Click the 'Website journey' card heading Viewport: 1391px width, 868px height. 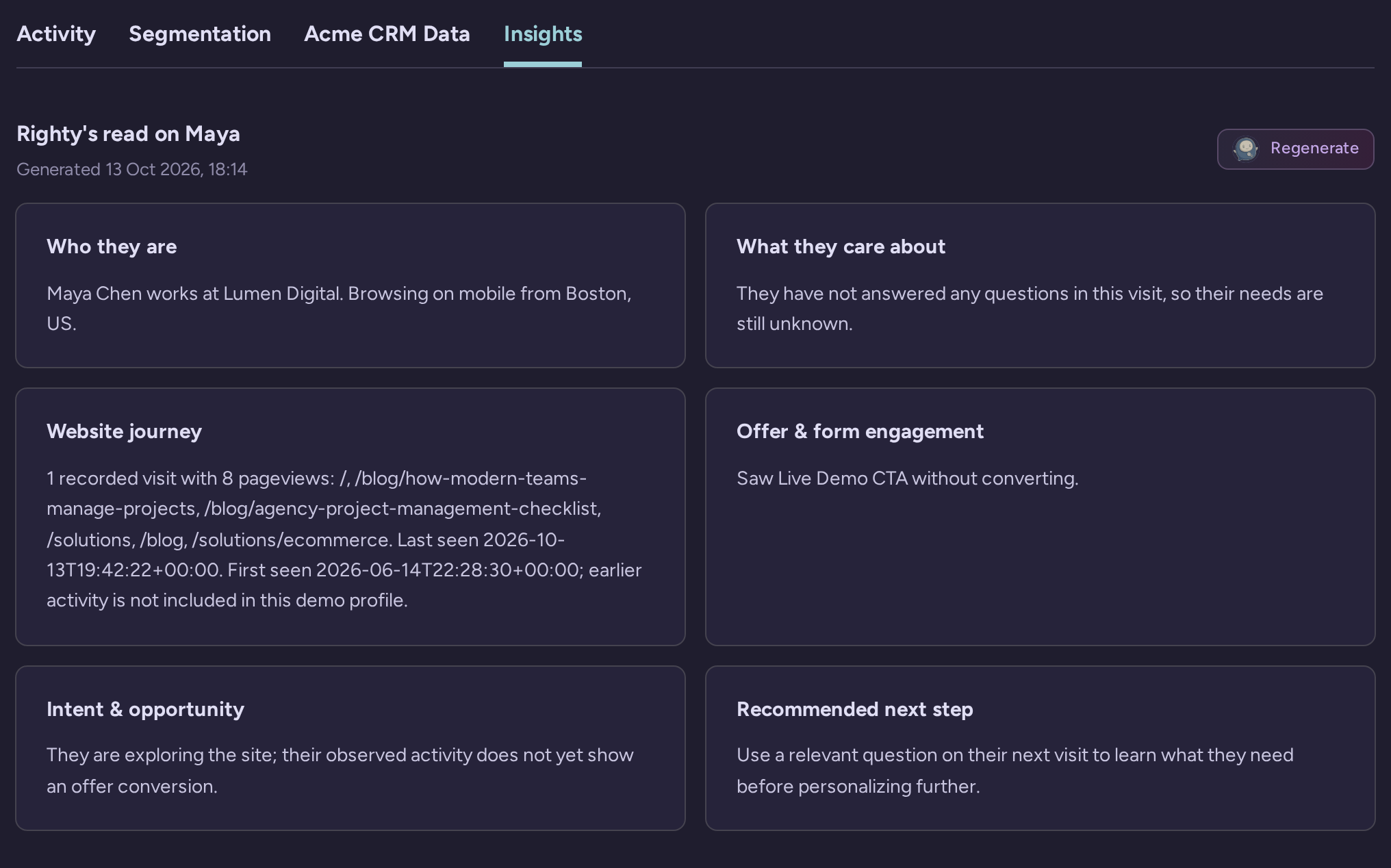coord(124,431)
